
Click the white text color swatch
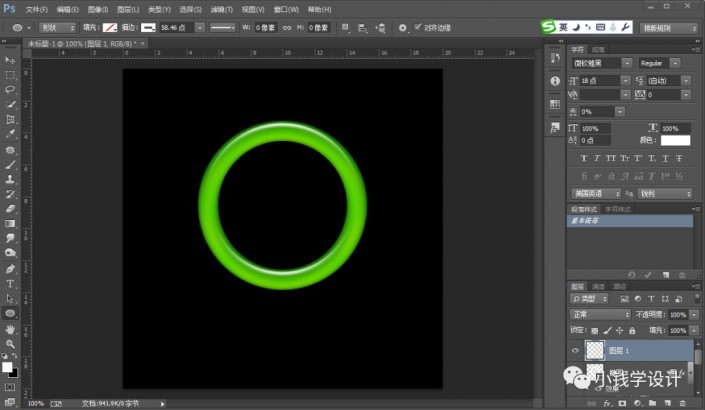[675, 141]
